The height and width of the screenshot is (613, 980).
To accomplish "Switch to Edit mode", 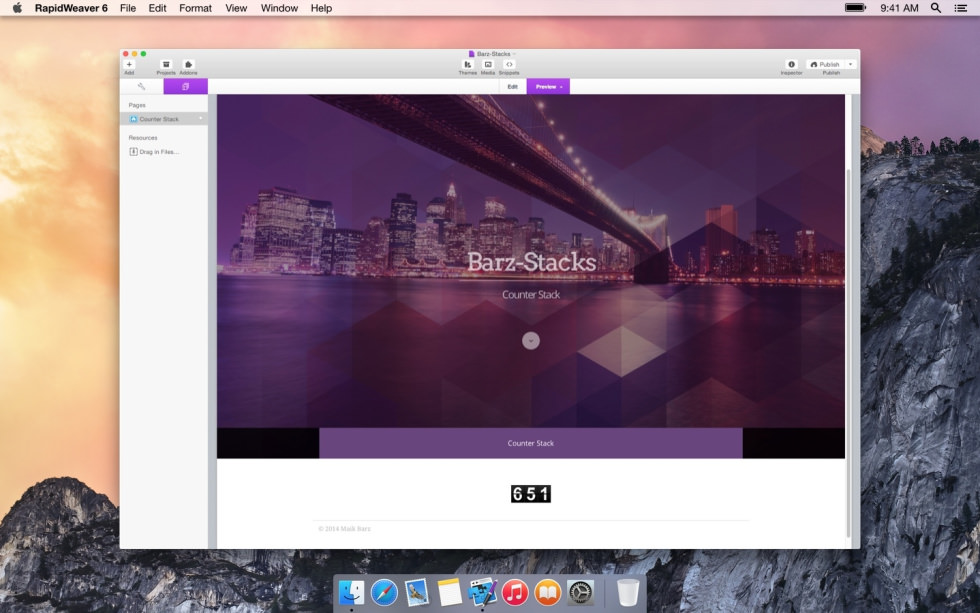I will (x=512, y=86).
